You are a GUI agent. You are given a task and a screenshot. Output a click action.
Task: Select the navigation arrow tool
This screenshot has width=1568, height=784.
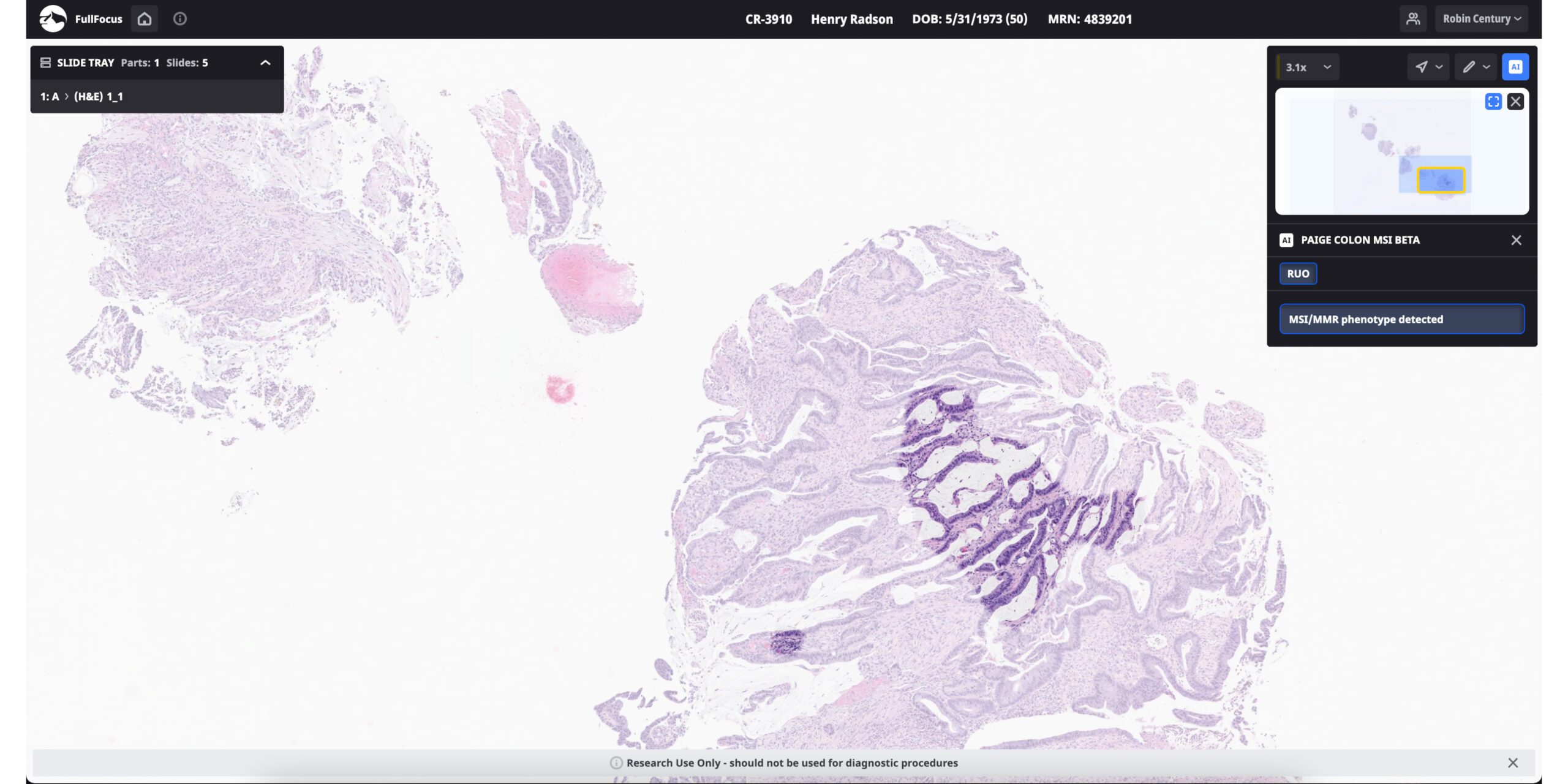click(1421, 66)
